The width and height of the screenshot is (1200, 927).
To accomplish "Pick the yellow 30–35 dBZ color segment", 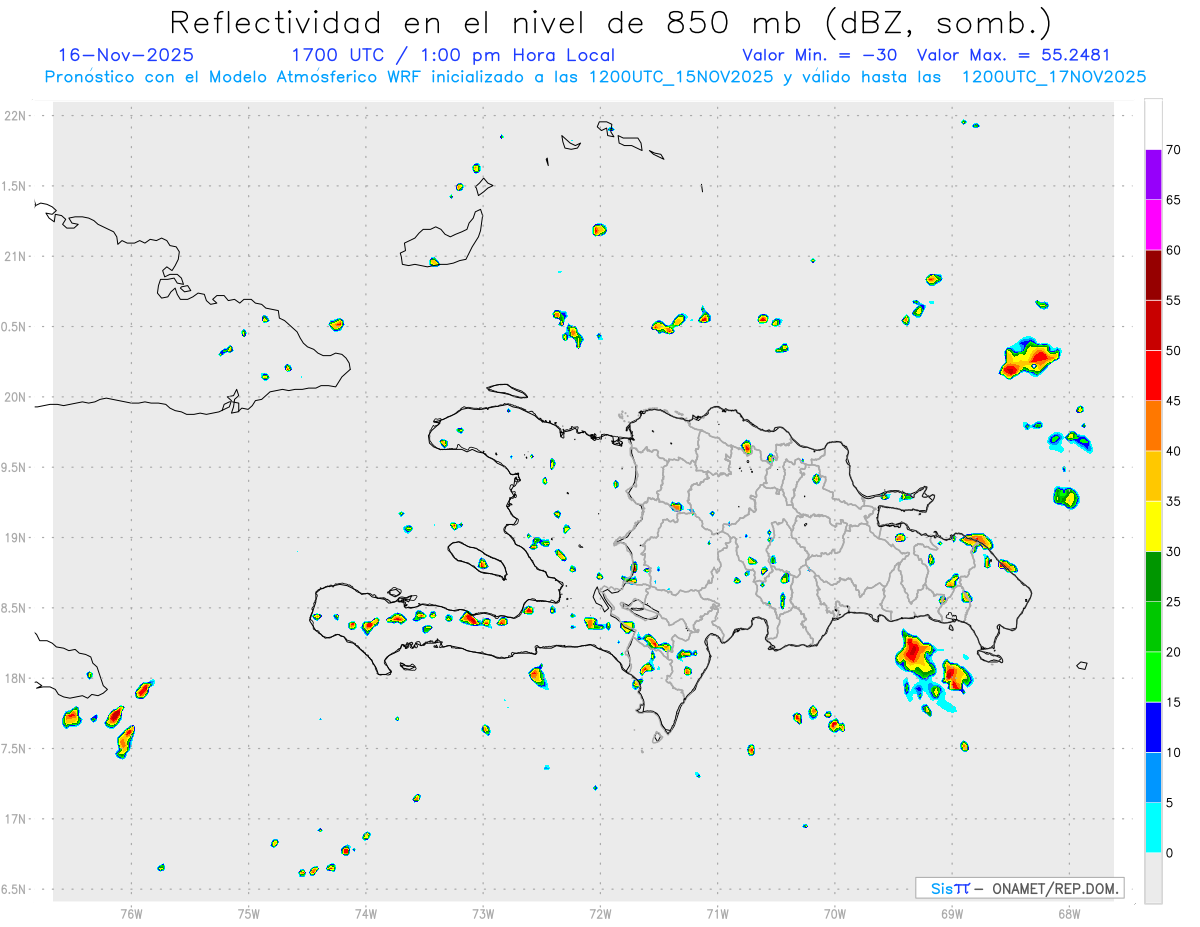I will [1153, 526].
